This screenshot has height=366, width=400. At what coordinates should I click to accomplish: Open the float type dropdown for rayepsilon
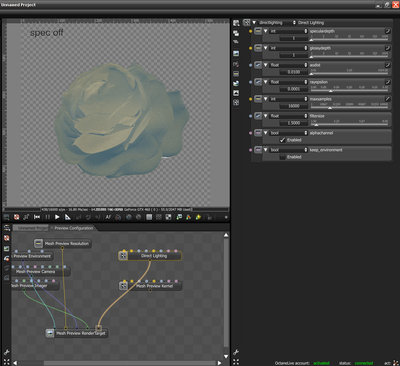[x=289, y=82]
